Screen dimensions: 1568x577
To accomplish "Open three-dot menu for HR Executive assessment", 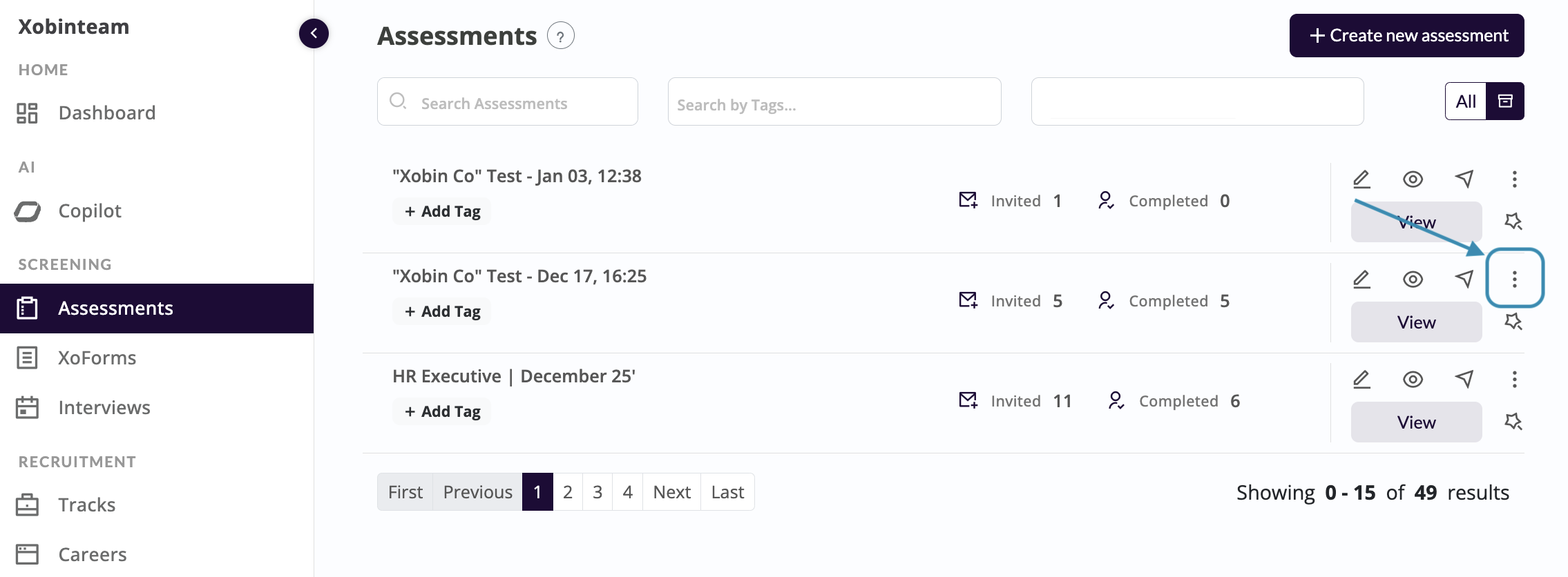I will [x=1514, y=380].
